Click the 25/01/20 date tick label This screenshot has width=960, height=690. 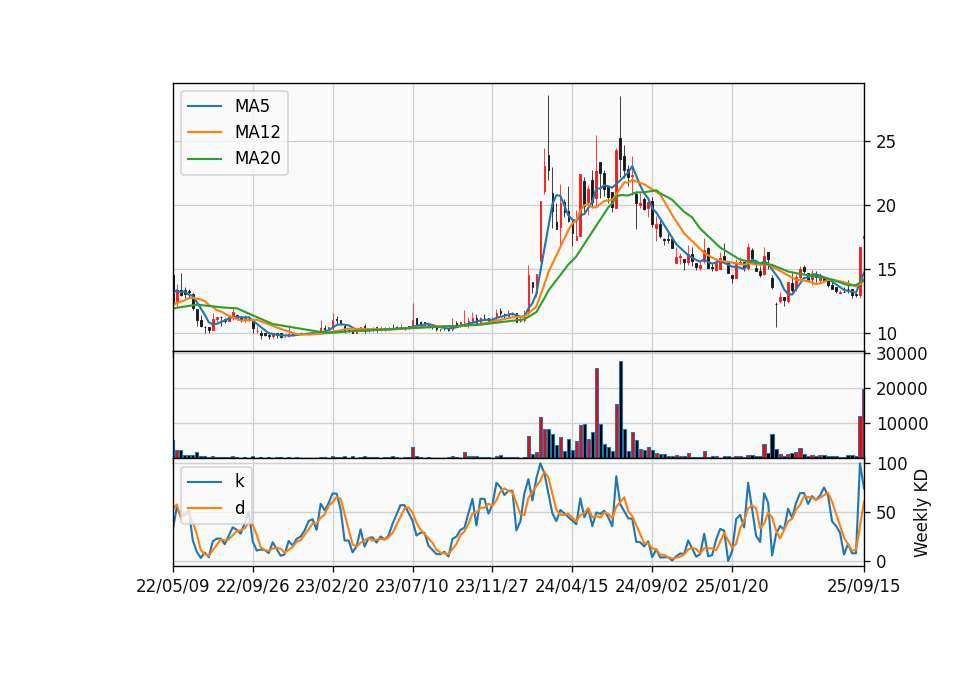click(732, 586)
